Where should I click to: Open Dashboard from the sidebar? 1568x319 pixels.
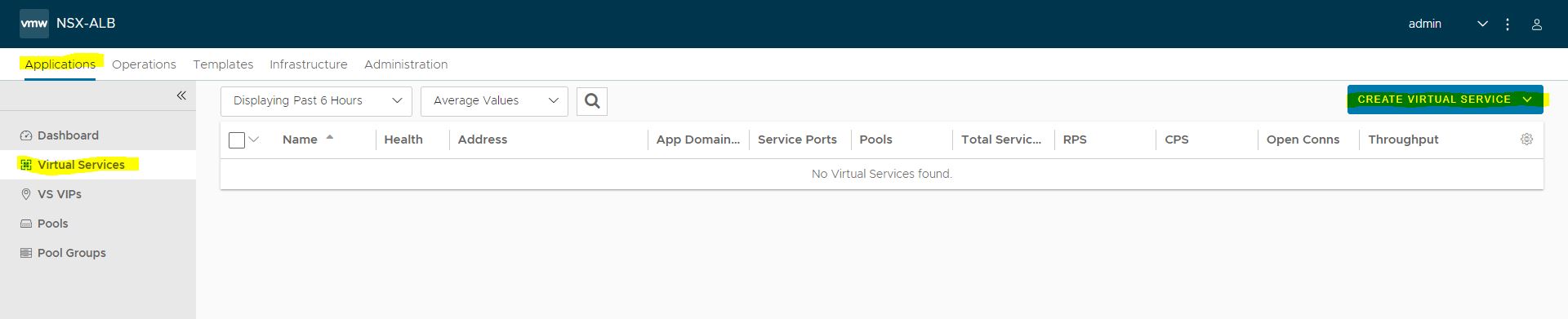pyautogui.click(x=68, y=135)
